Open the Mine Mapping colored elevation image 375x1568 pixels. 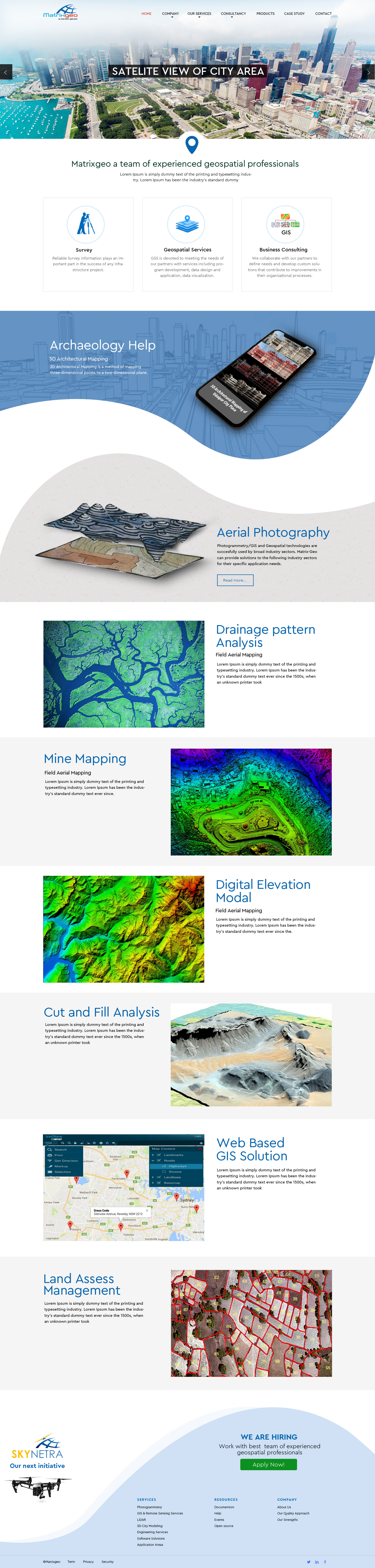[251, 802]
